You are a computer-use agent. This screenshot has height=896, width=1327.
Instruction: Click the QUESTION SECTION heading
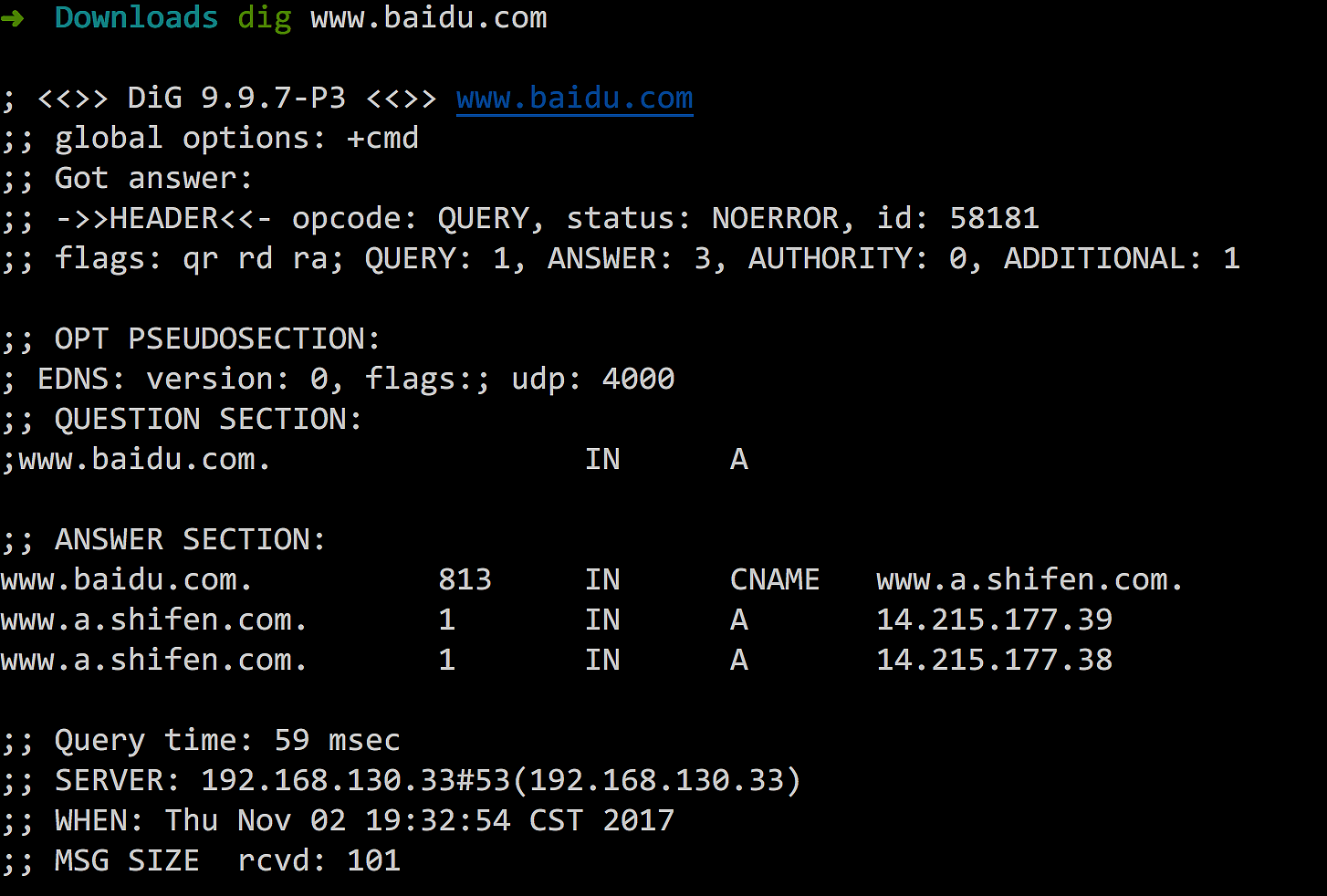pos(209,419)
